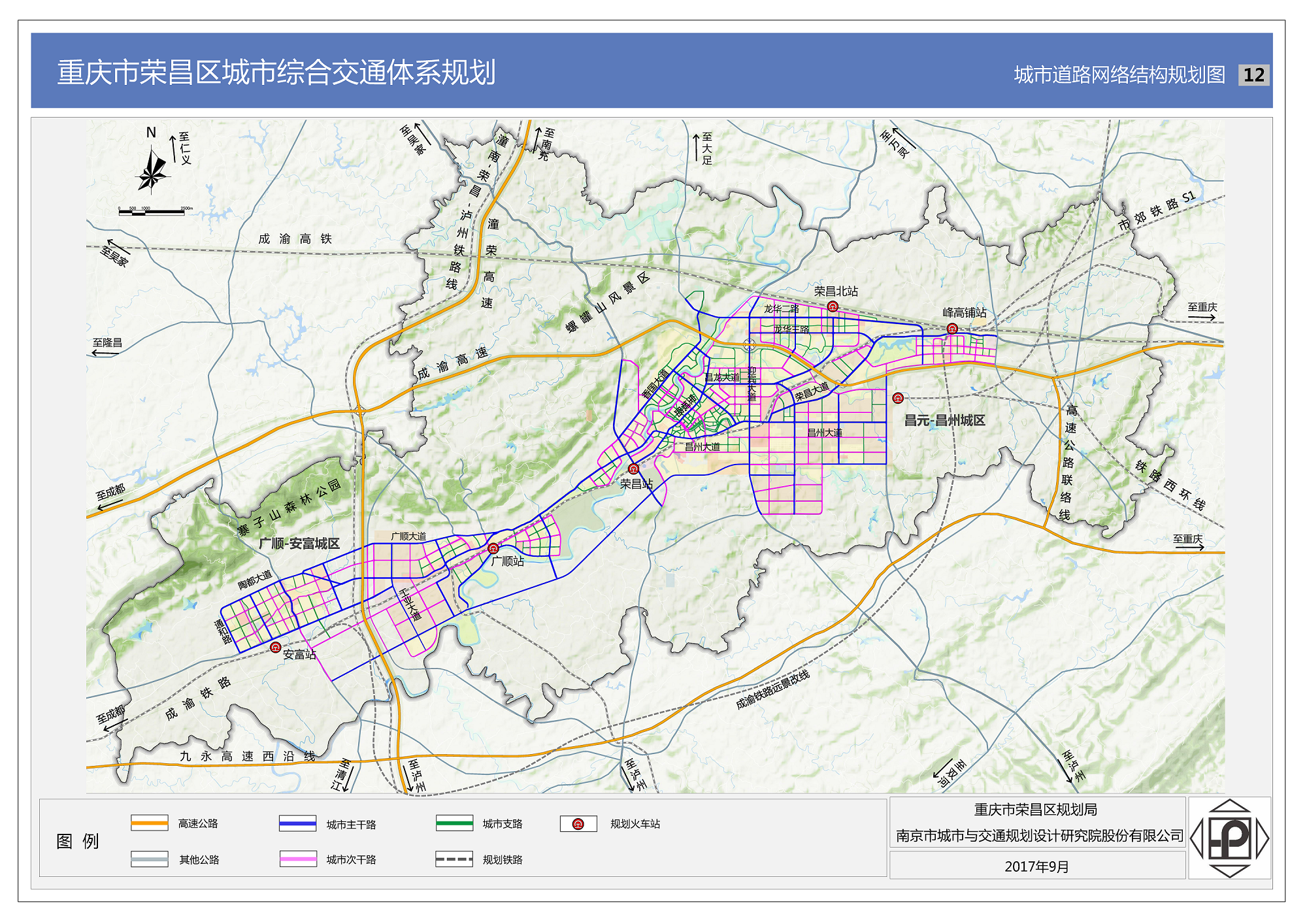
Task: Click the 峰高铺站 train station icon
Action: [952, 329]
